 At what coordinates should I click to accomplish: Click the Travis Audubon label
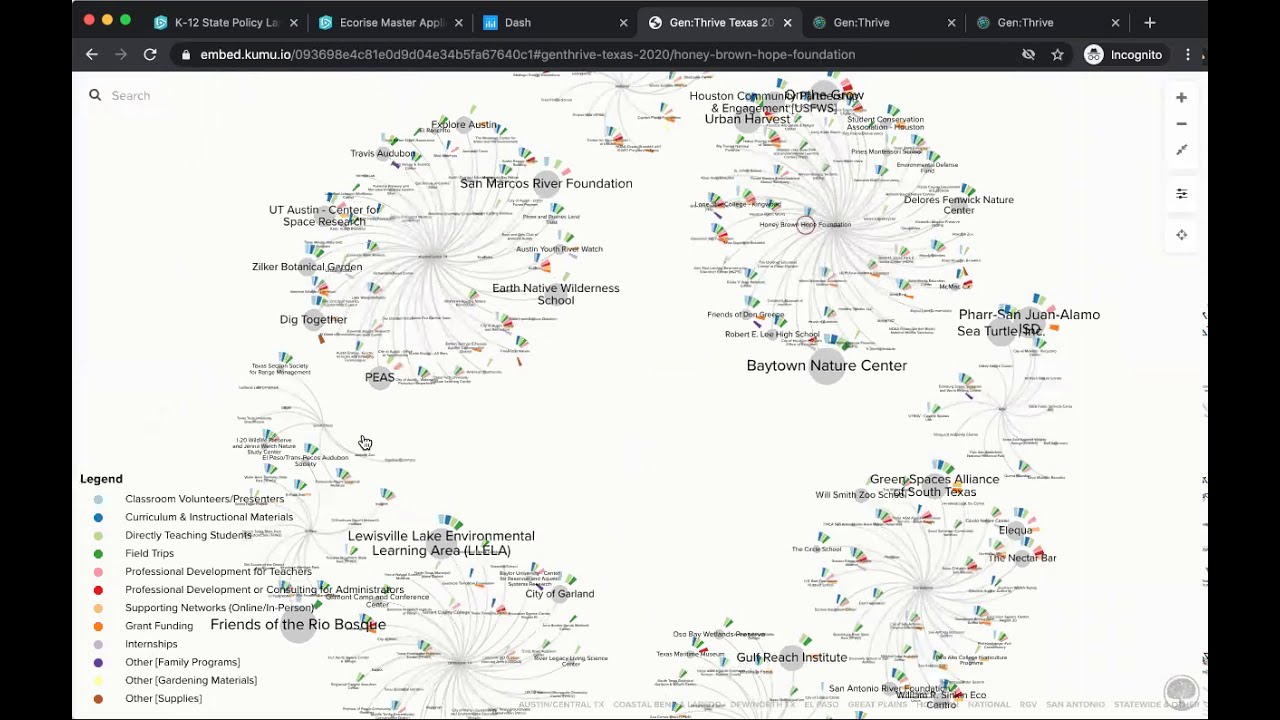(383, 154)
